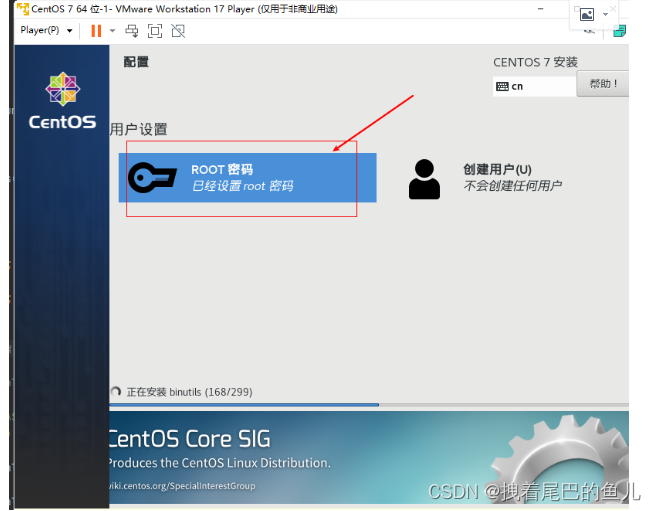Expand the image overlay dropdown arrow
656x511 pixels.
(x=605, y=15)
